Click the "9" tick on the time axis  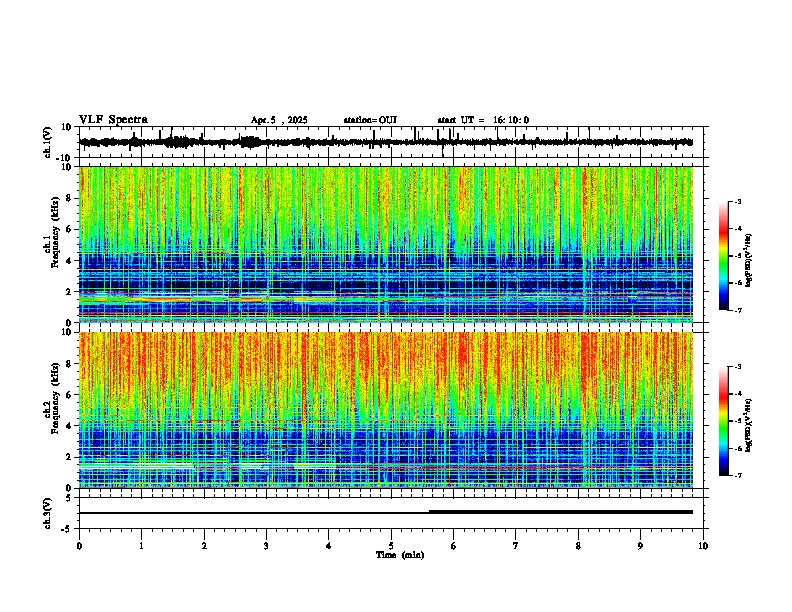tap(640, 546)
